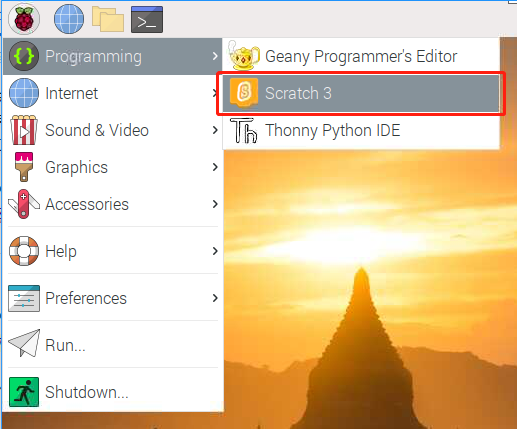Click the Shutdown running man icon
This screenshot has width=517, height=429.
[x=24, y=392]
